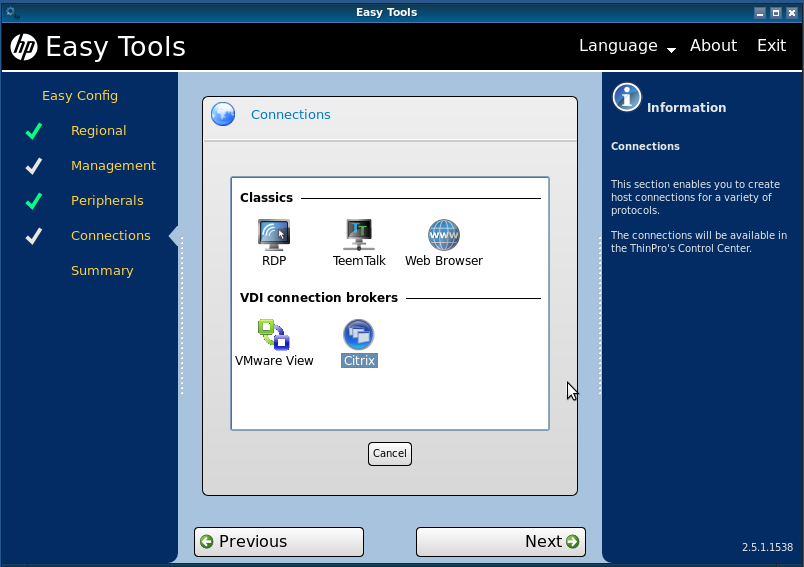Jump to the Summary step
804x567 pixels.
pyautogui.click(x=102, y=270)
